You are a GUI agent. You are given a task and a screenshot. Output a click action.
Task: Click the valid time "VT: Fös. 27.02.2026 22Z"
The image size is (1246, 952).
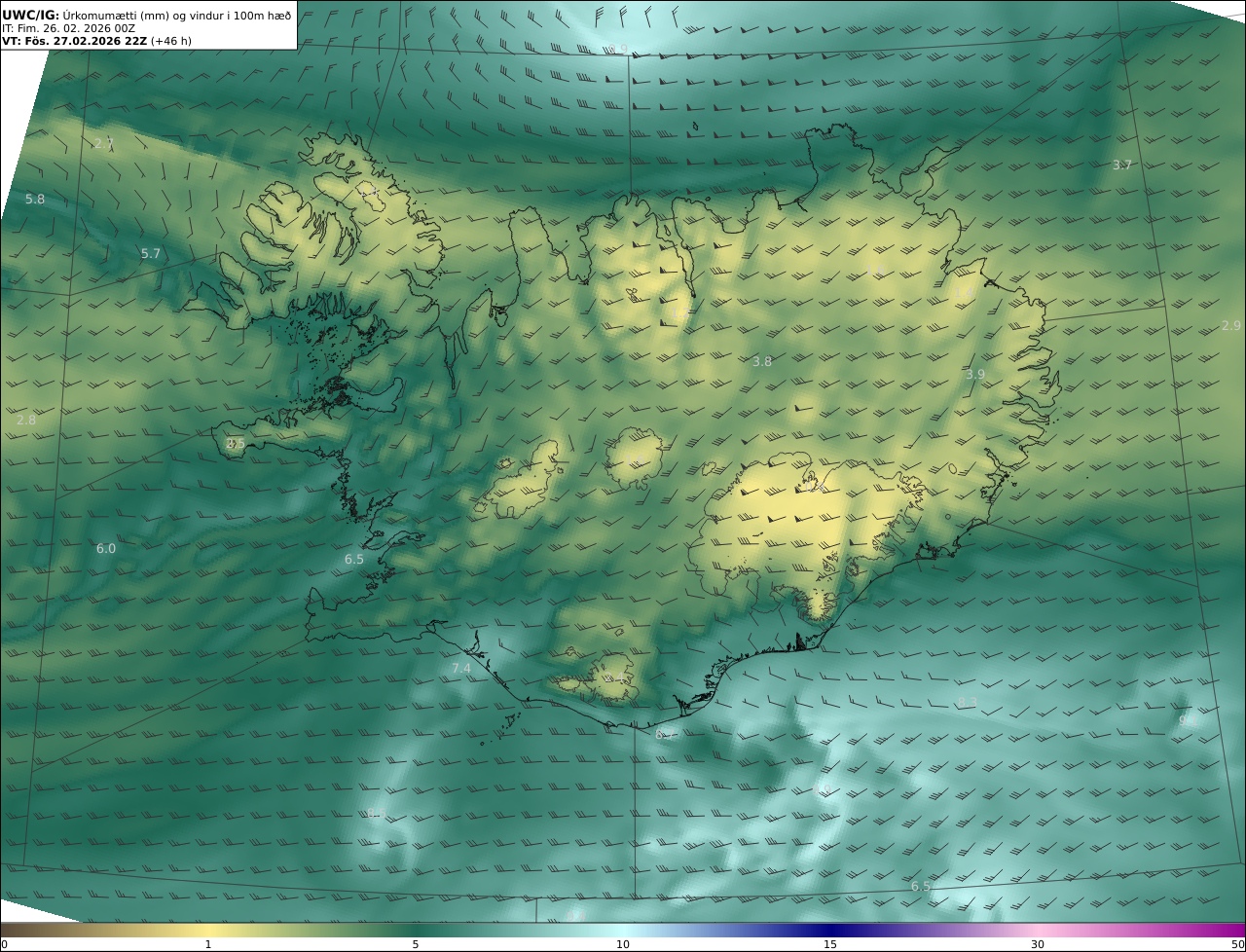(75, 42)
